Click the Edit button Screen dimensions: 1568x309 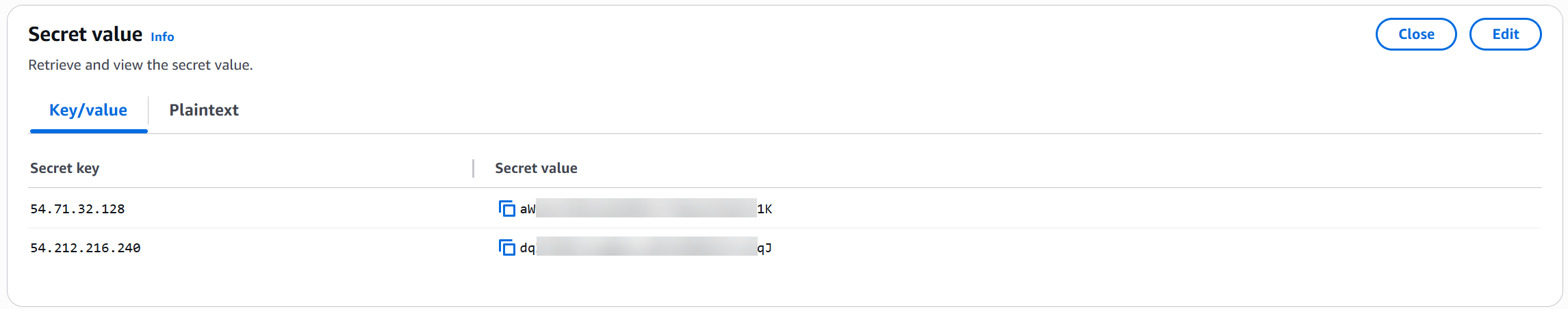pyautogui.click(x=1505, y=34)
